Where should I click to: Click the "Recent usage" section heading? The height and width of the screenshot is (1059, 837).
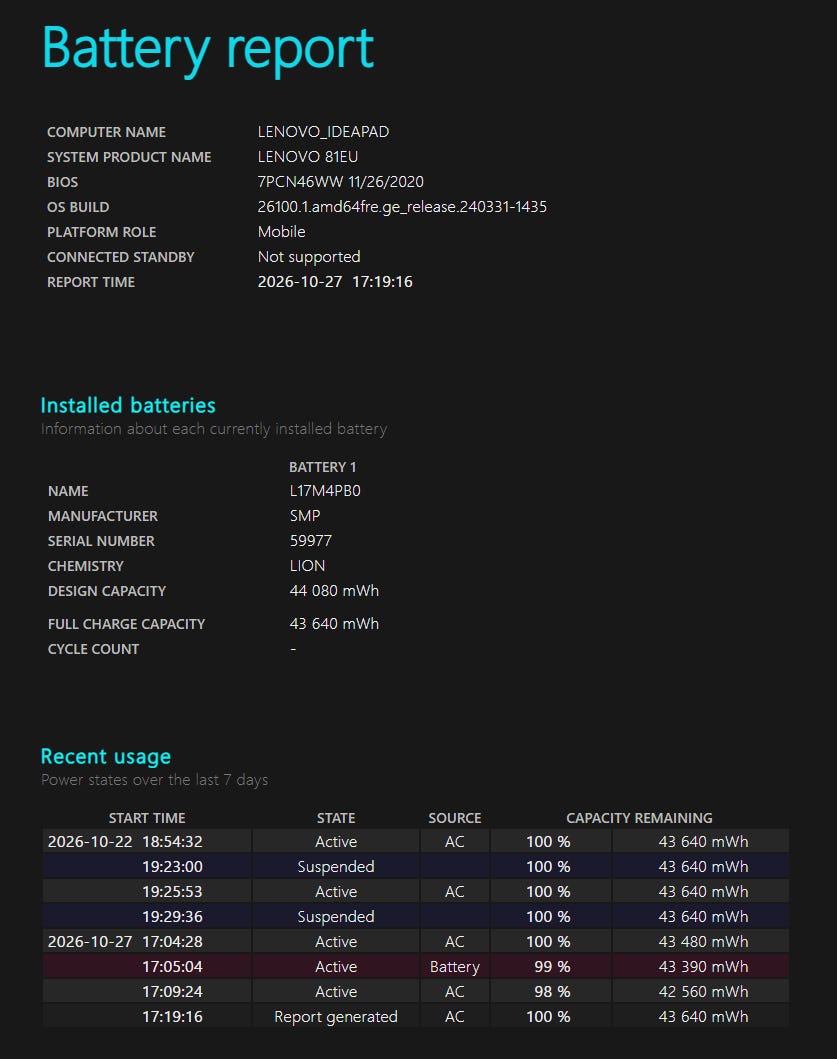pyautogui.click(x=105, y=756)
